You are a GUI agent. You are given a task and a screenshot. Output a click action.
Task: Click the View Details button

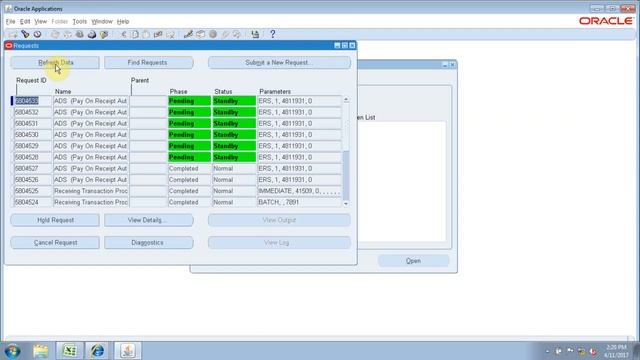(x=149, y=220)
